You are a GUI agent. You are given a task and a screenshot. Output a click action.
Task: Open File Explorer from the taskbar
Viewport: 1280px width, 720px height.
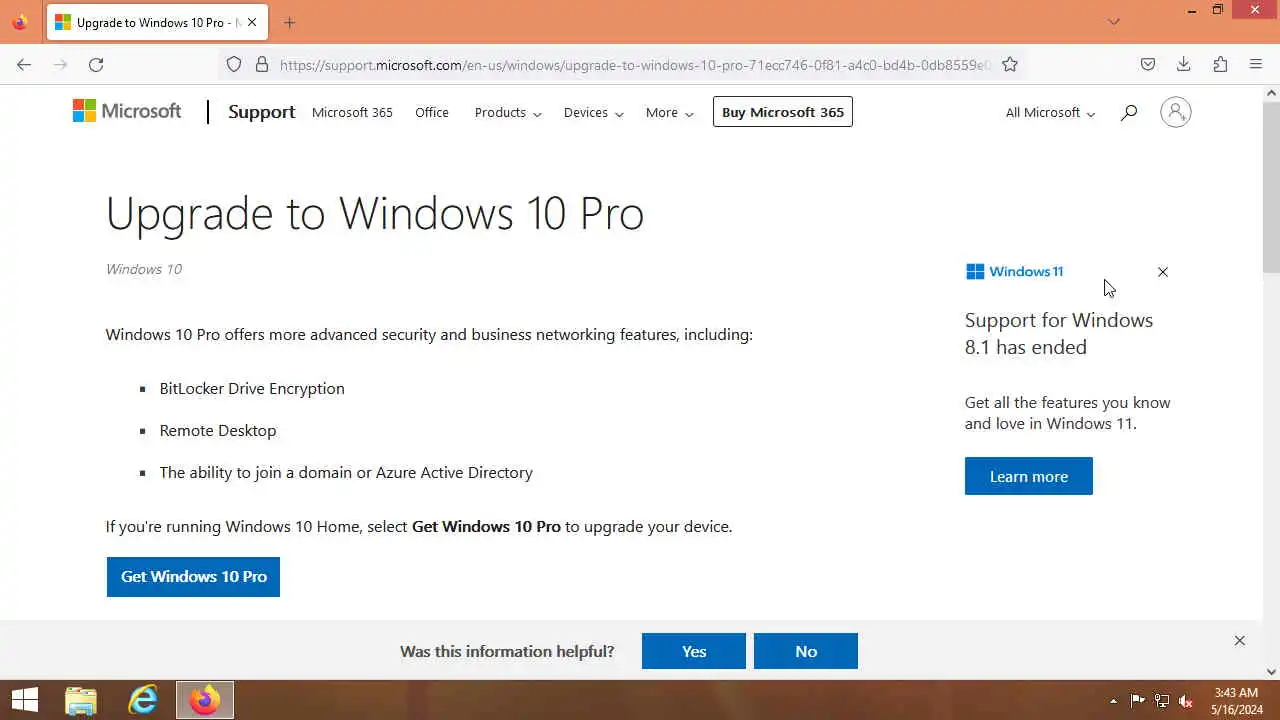click(x=81, y=700)
